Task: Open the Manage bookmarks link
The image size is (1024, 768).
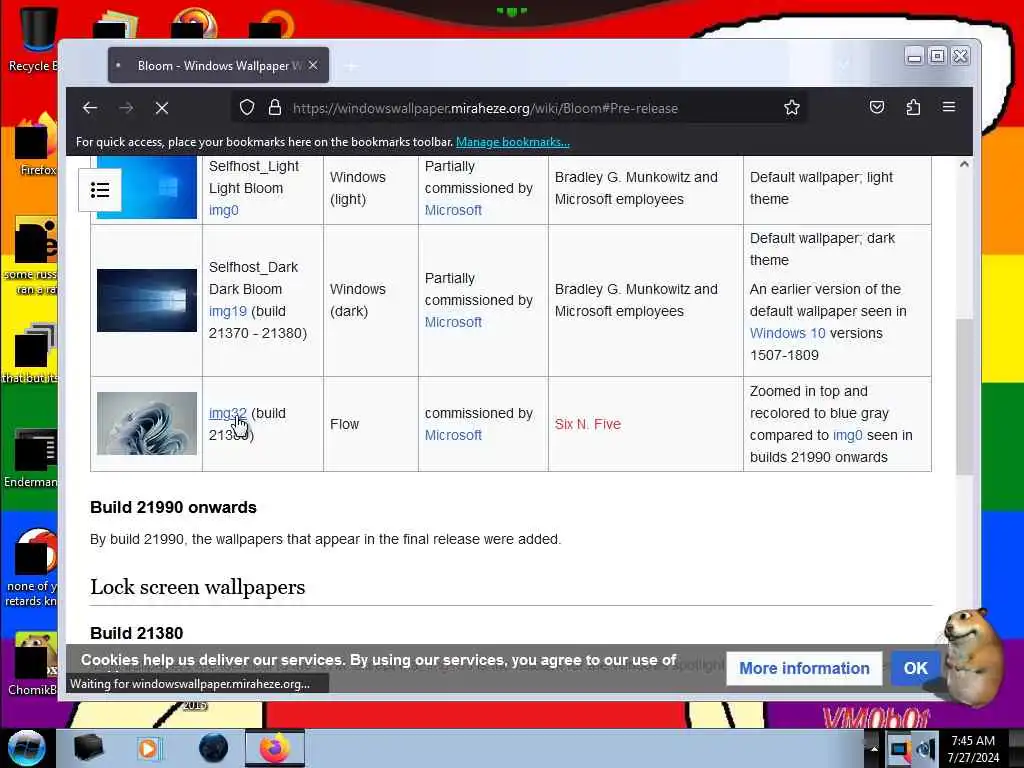Action: point(513,142)
